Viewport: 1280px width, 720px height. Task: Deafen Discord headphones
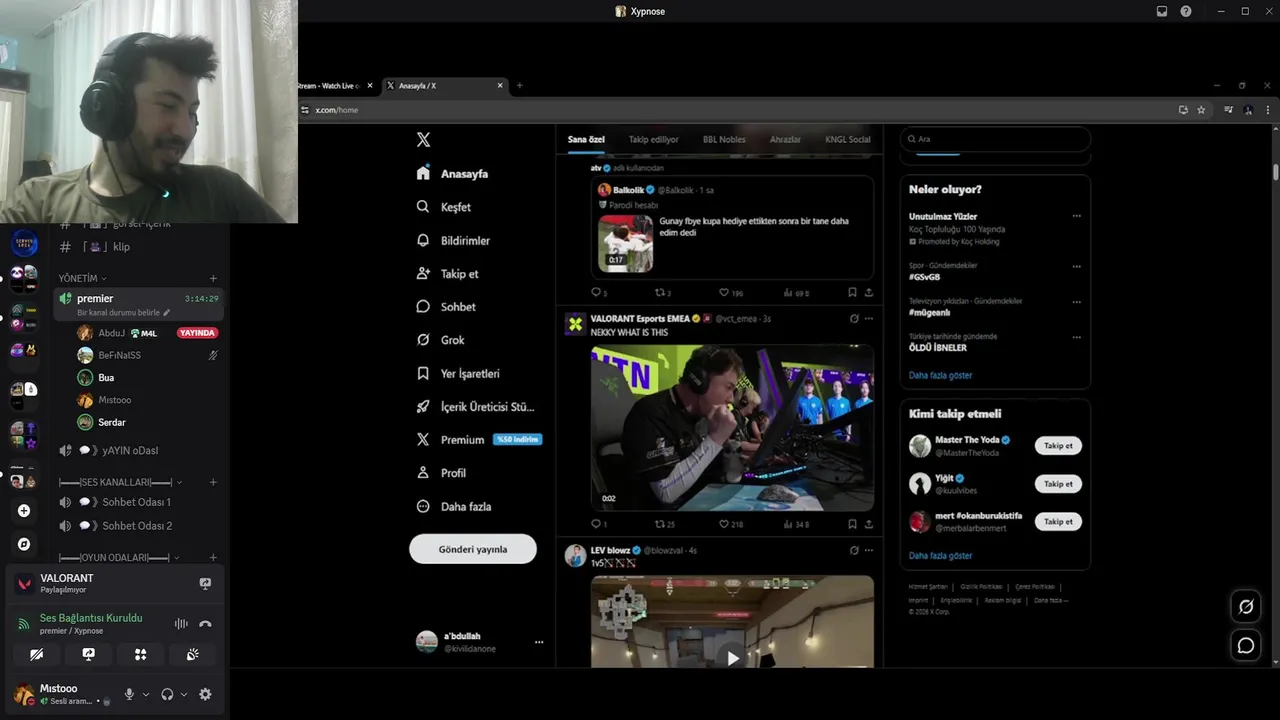click(x=167, y=694)
